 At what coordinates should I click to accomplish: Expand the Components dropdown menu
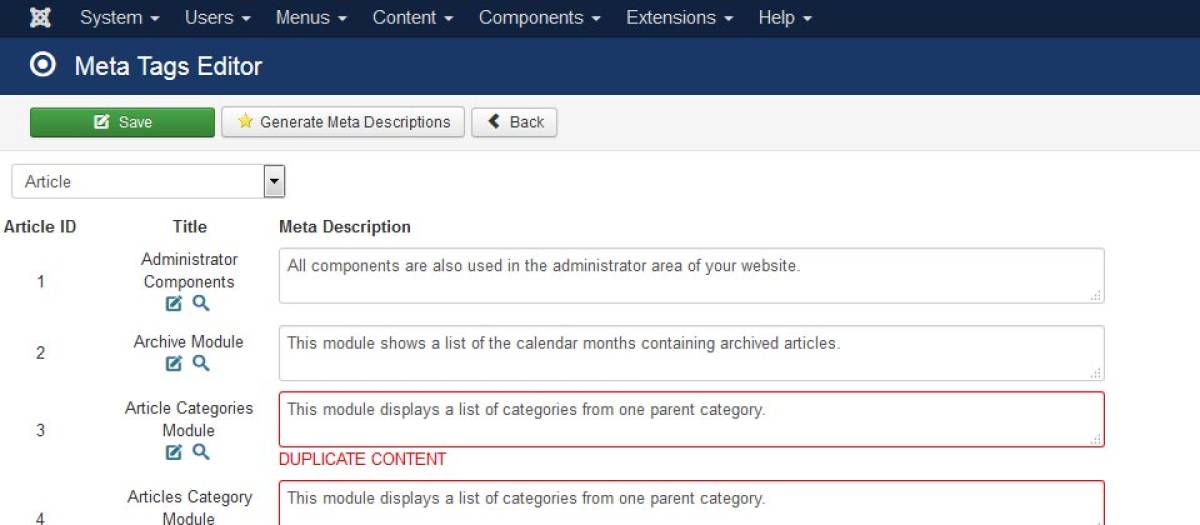(x=540, y=18)
